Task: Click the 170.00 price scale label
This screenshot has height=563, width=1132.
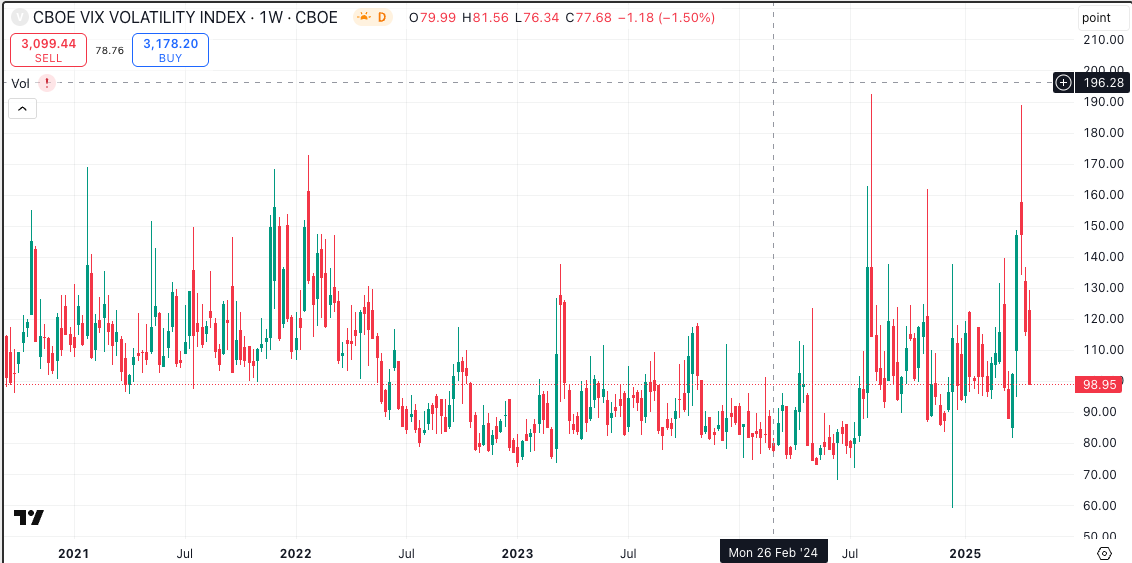Action: click(x=1102, y=164)
